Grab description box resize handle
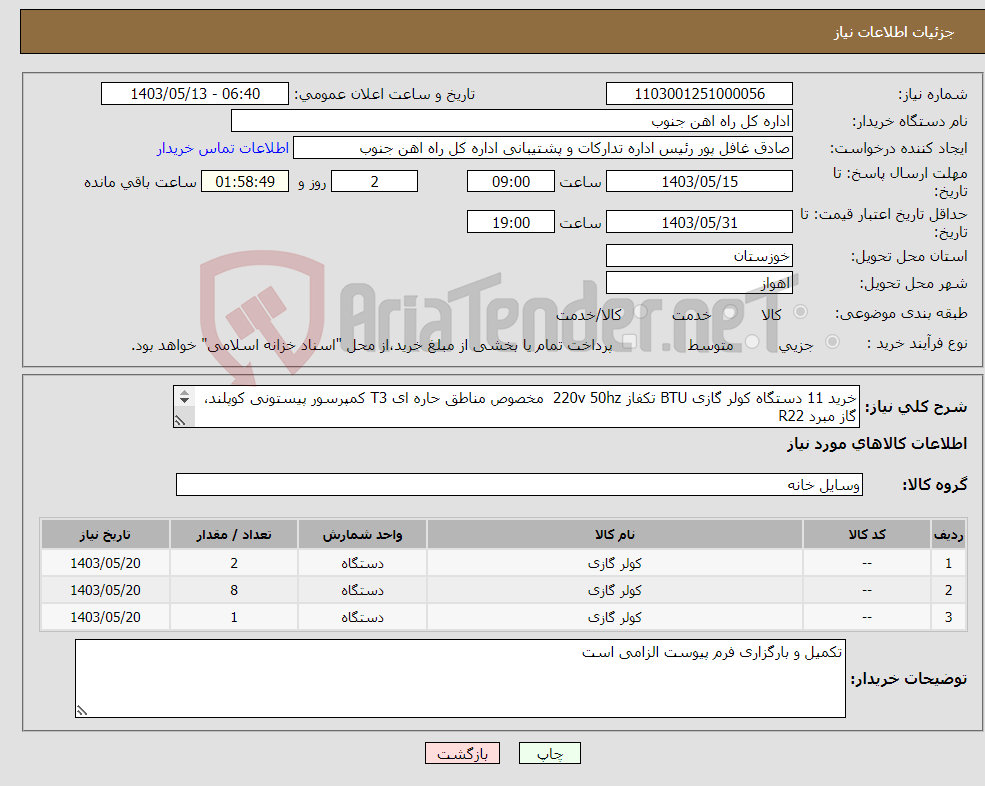The image size is (985, 786). click(x=180, y=420)
